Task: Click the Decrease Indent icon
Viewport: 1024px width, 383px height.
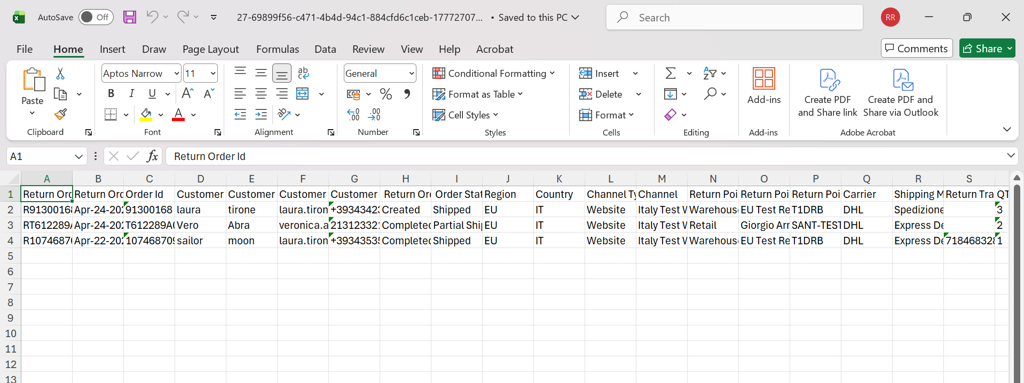Action: pyautogui.click(x=240, y=115)
